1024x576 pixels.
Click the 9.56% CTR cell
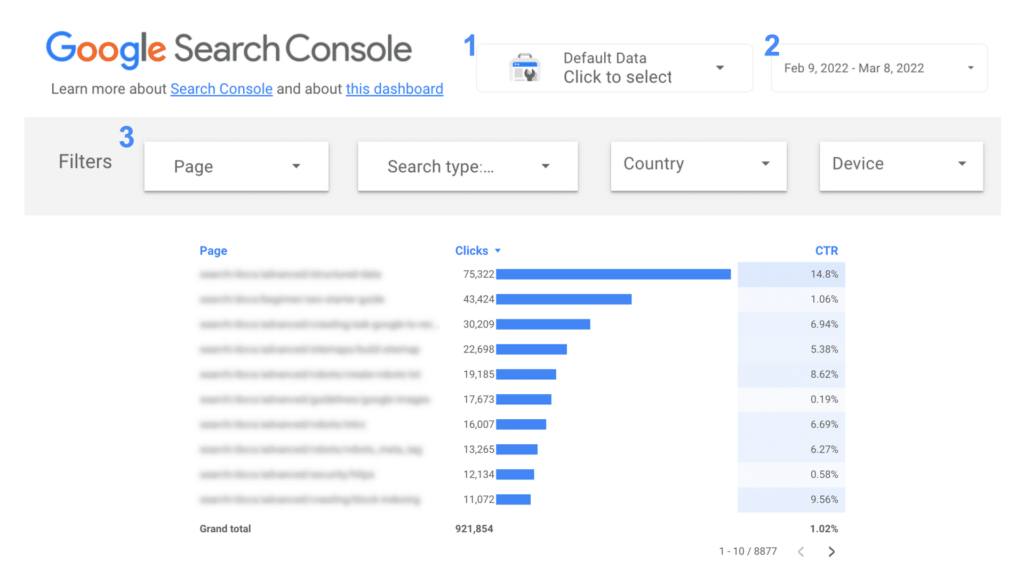[x=792, y=500]
